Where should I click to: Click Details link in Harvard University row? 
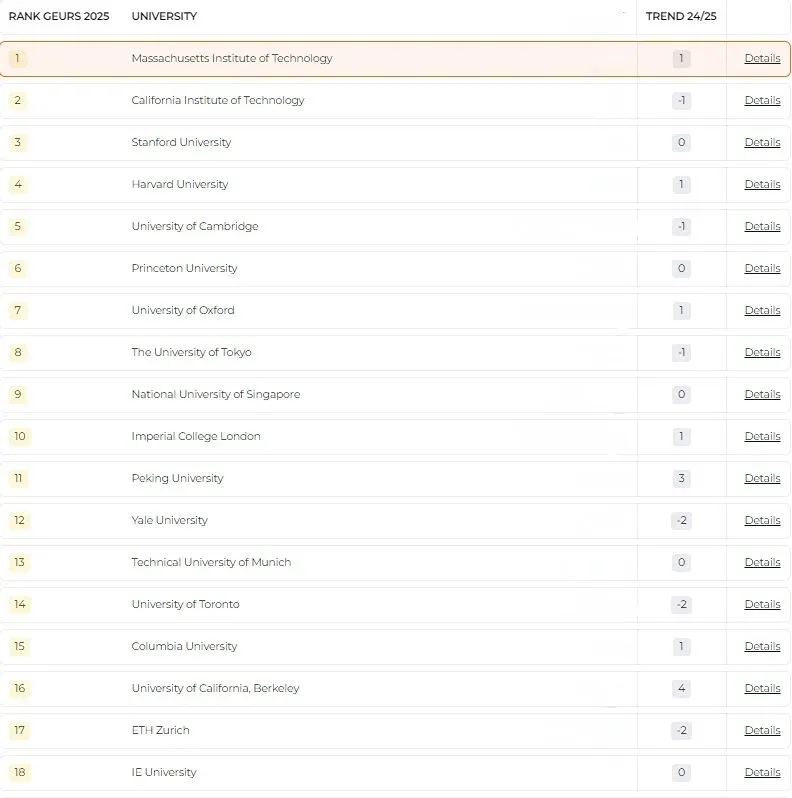coord(762,184)
